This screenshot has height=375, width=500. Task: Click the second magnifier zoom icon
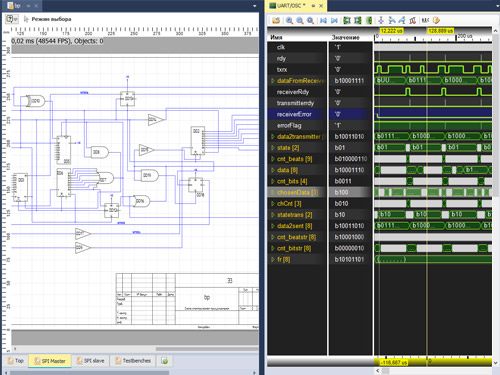tap(300, 20)
